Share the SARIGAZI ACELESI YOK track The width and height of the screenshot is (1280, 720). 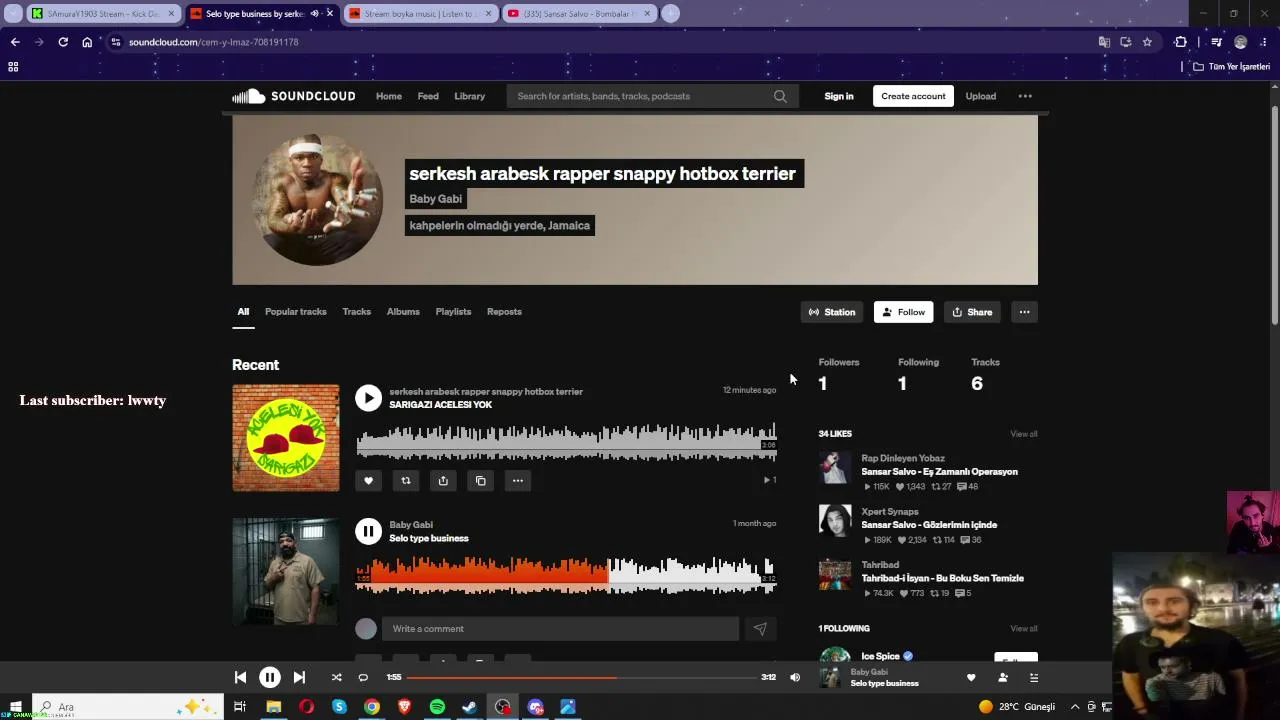[x=443, y=481]
